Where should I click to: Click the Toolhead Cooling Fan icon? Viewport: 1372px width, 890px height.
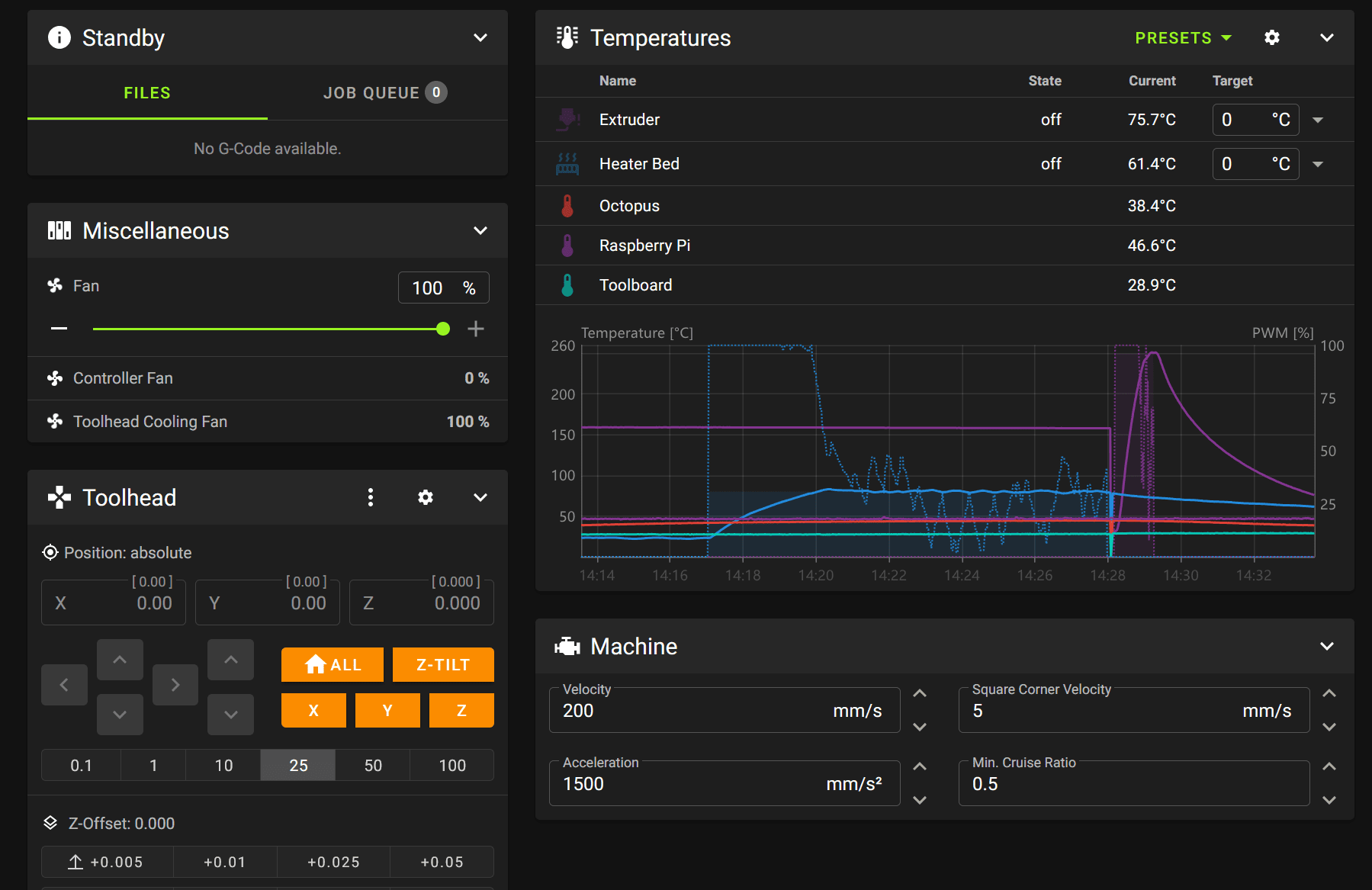(55, 422)
